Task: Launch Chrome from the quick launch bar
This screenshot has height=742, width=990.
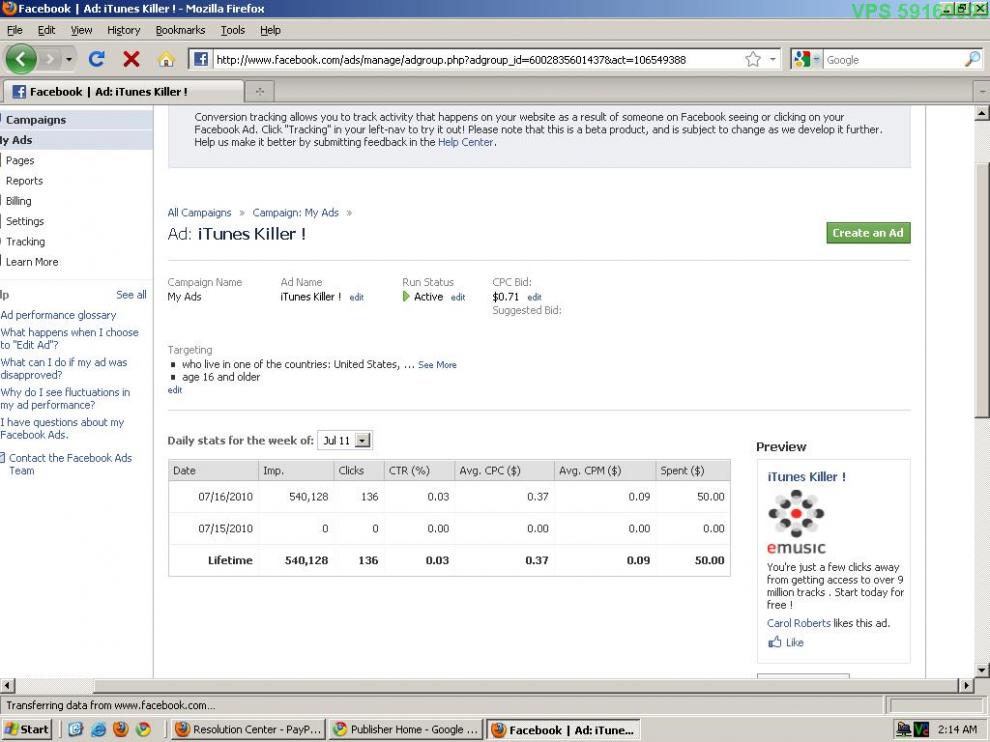Action: (x=143, y=729)
